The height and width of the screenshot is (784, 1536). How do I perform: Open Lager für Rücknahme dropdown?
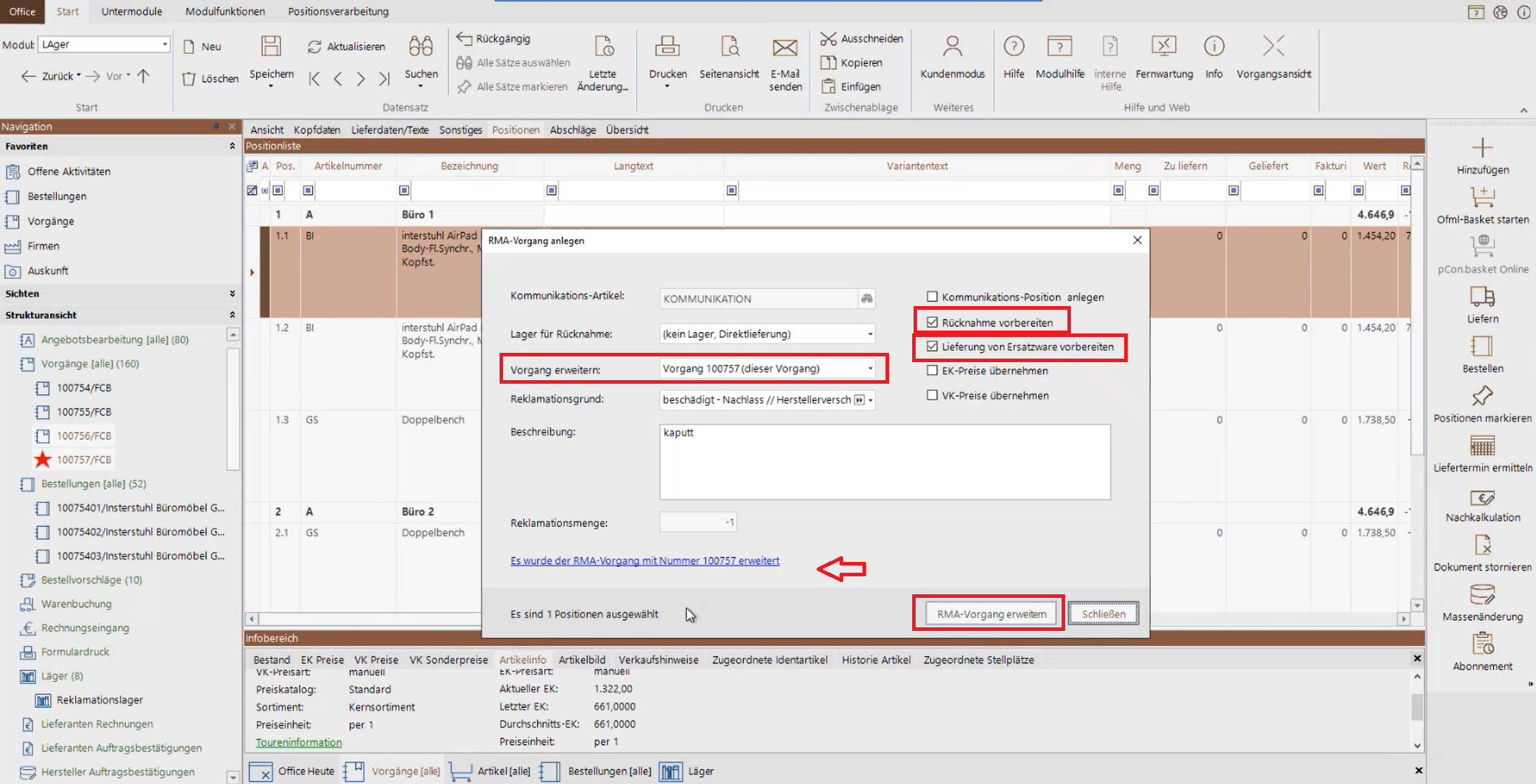point(870,334)
